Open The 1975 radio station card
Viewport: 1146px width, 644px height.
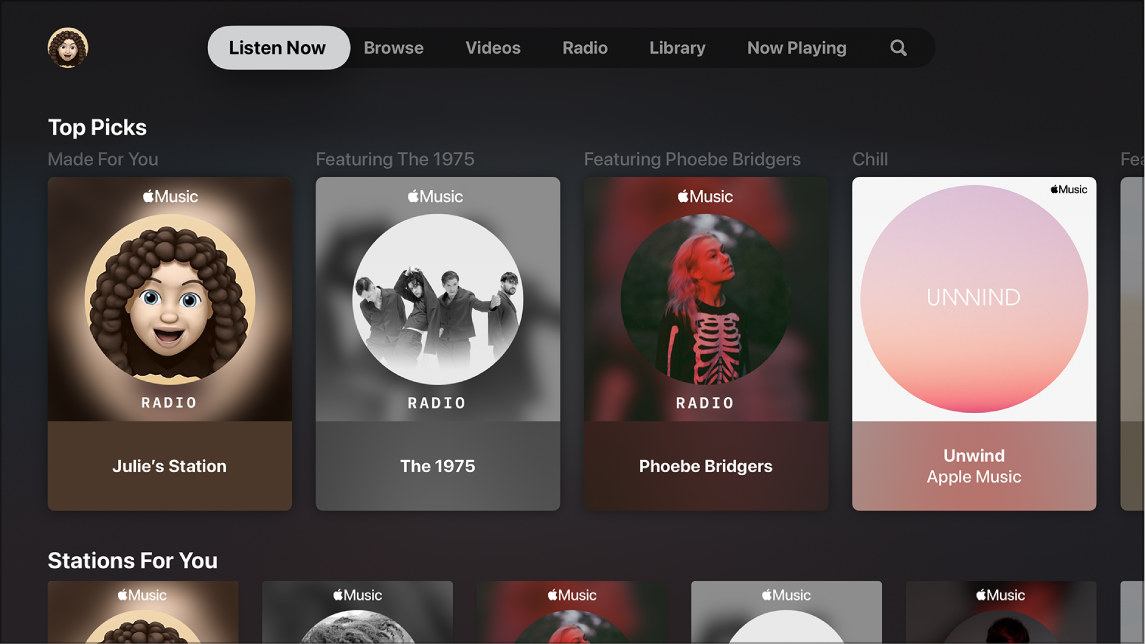pos(437,343)
